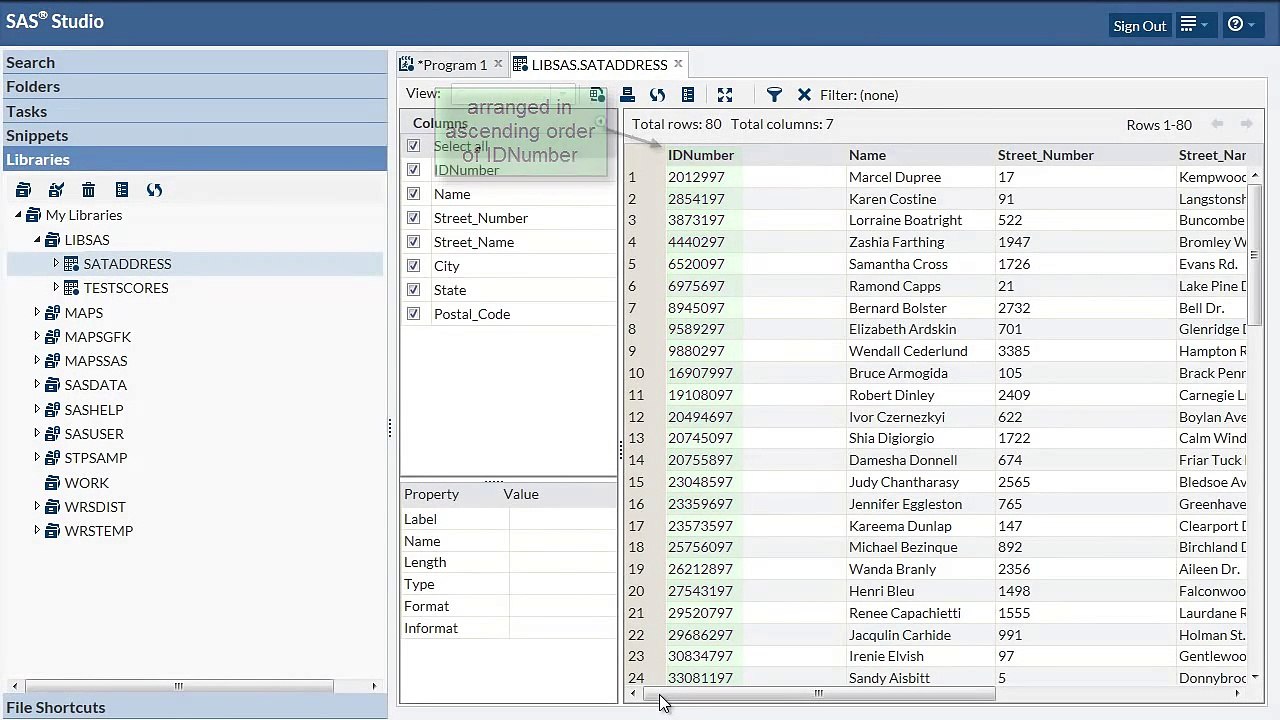Click the horizontal scrollbar of the data table
This screenshot has height=720, width=1280.
[x=819, y=693]
